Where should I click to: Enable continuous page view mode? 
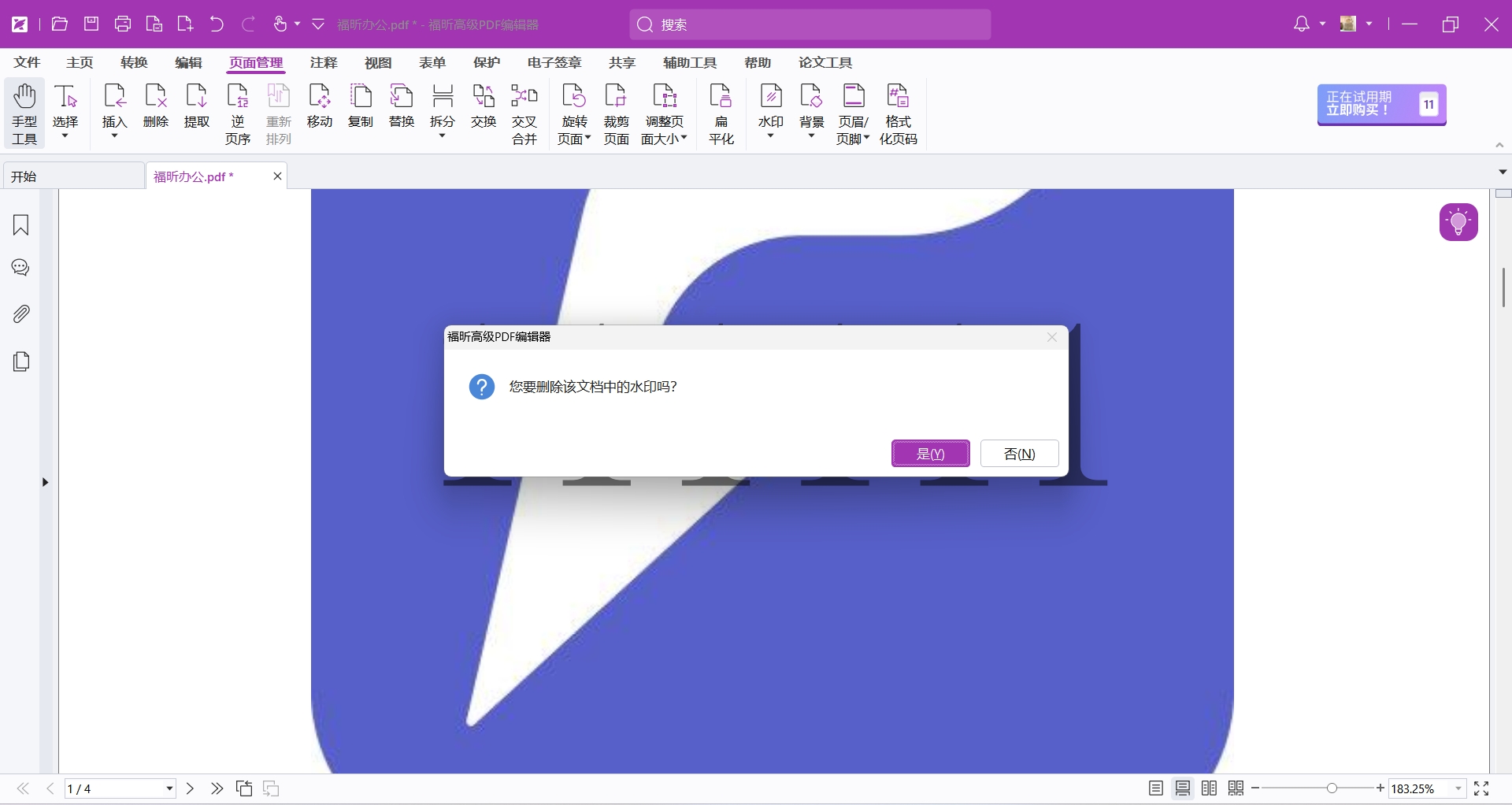point(1182,788)
